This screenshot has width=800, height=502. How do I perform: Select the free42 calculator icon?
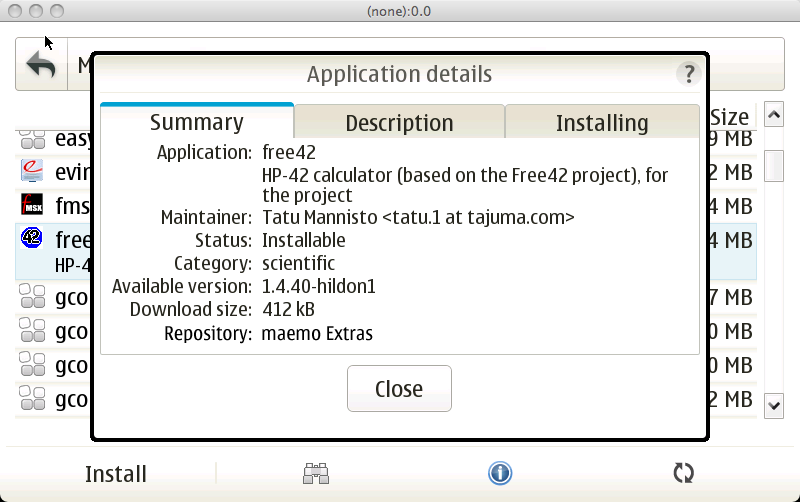coord(32,238)
